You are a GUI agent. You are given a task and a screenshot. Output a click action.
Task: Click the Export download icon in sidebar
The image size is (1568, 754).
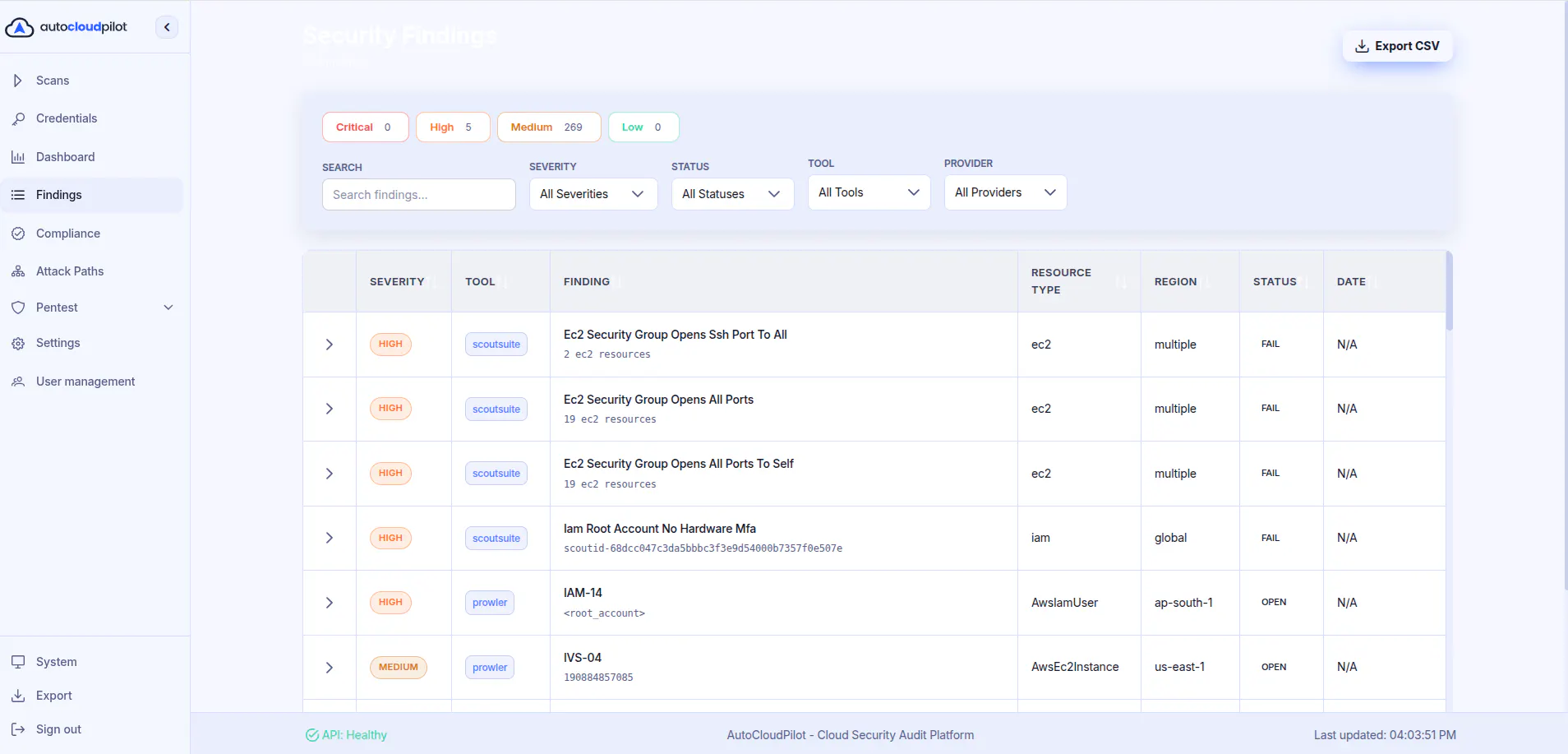(18, 696)
